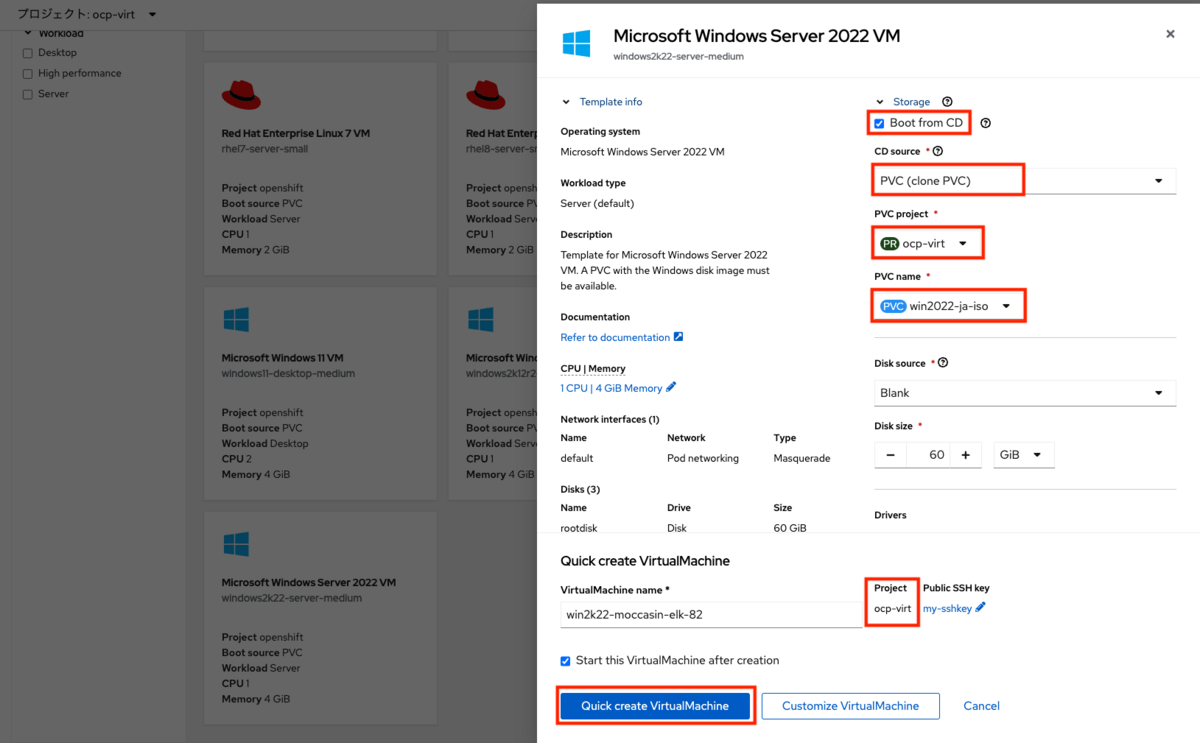Screen dimensions: 1200x743
Task: Select Microsoft Windows 11 VM template card
Action: point(320,394)
